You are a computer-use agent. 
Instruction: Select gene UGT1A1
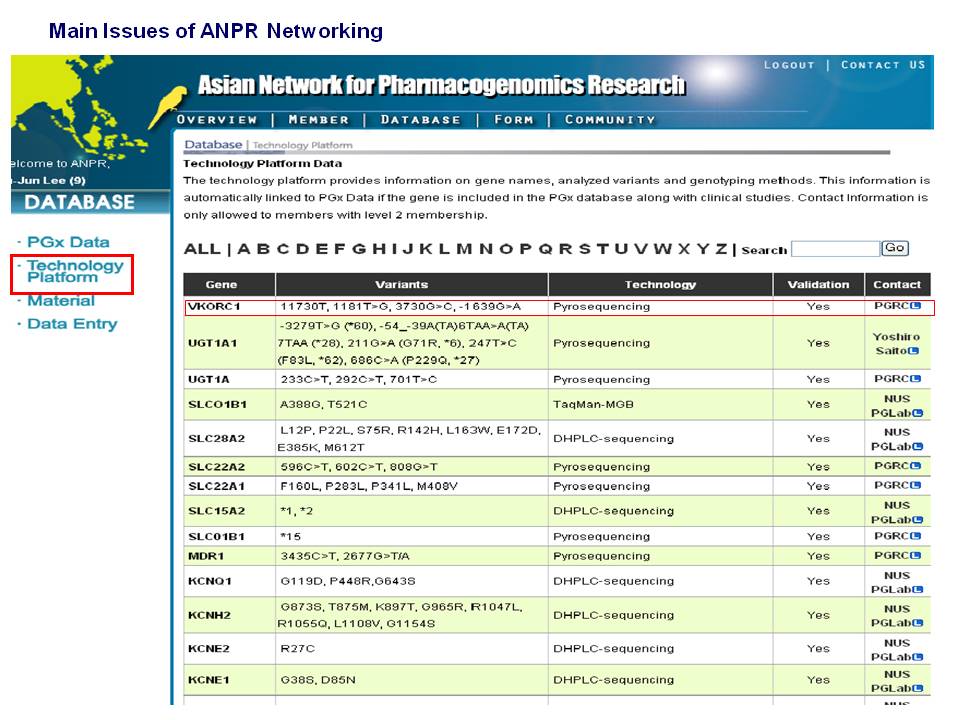coord(212,343)
